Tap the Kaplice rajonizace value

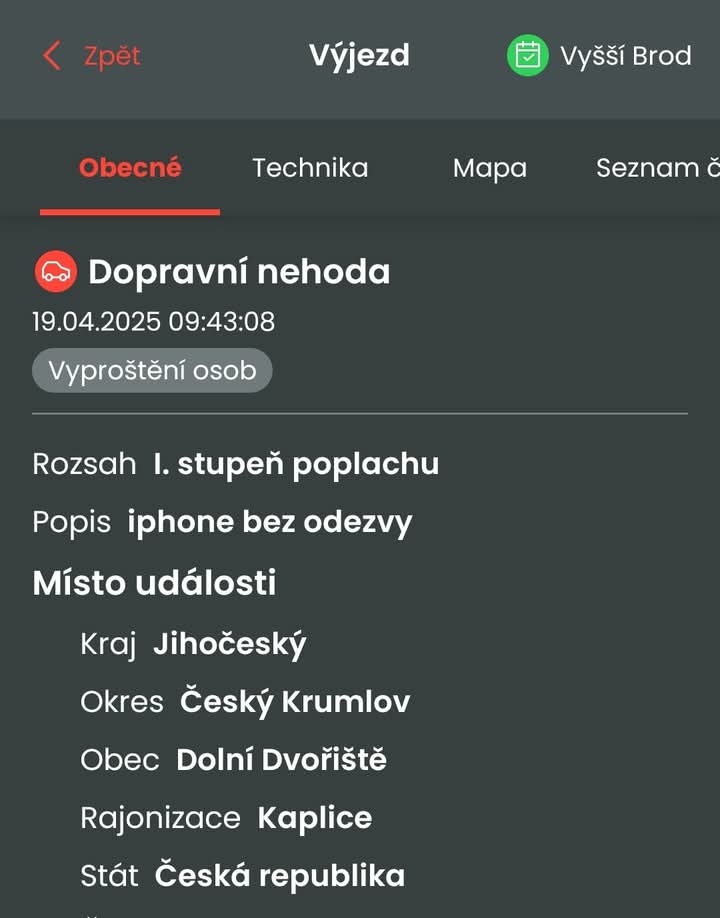coord(315,818)
